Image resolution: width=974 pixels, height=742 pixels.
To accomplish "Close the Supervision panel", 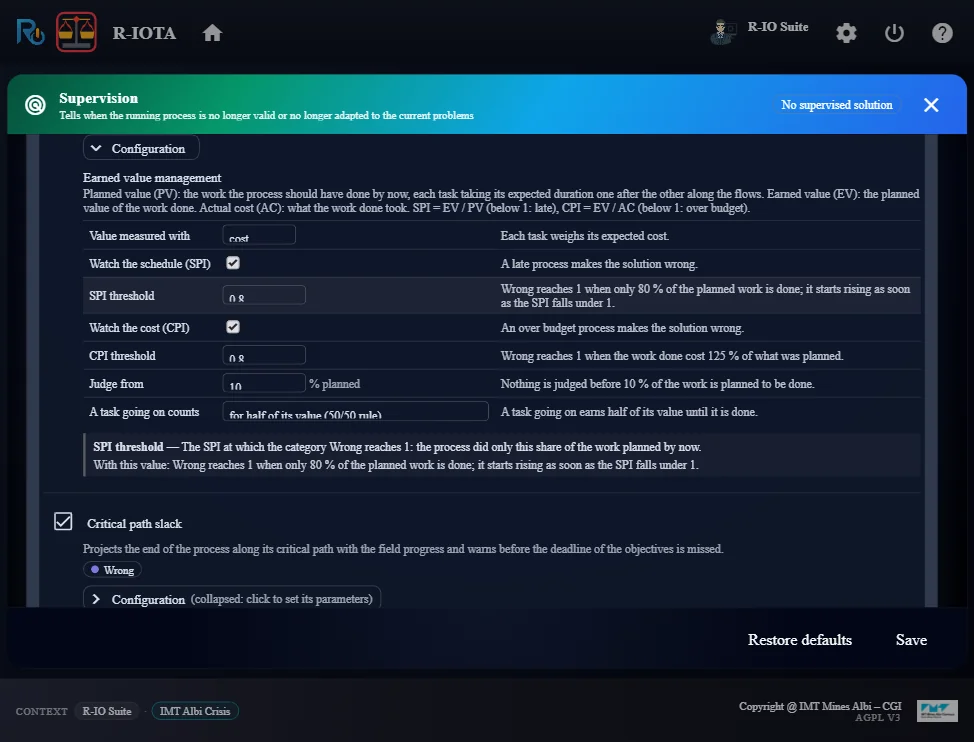I will 931,105.
